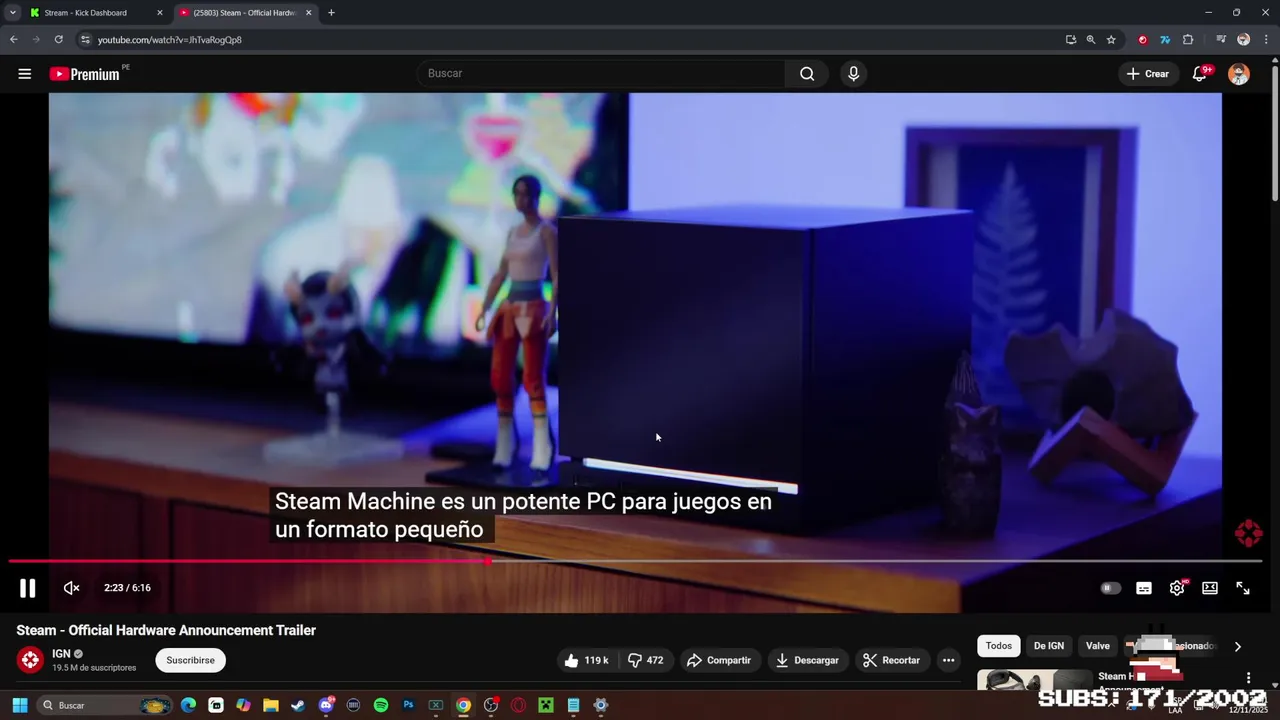The width and height of the screenshot is (1280, 720).
Task: Install app from address bar icon
Action: [x=1071, y=40]
